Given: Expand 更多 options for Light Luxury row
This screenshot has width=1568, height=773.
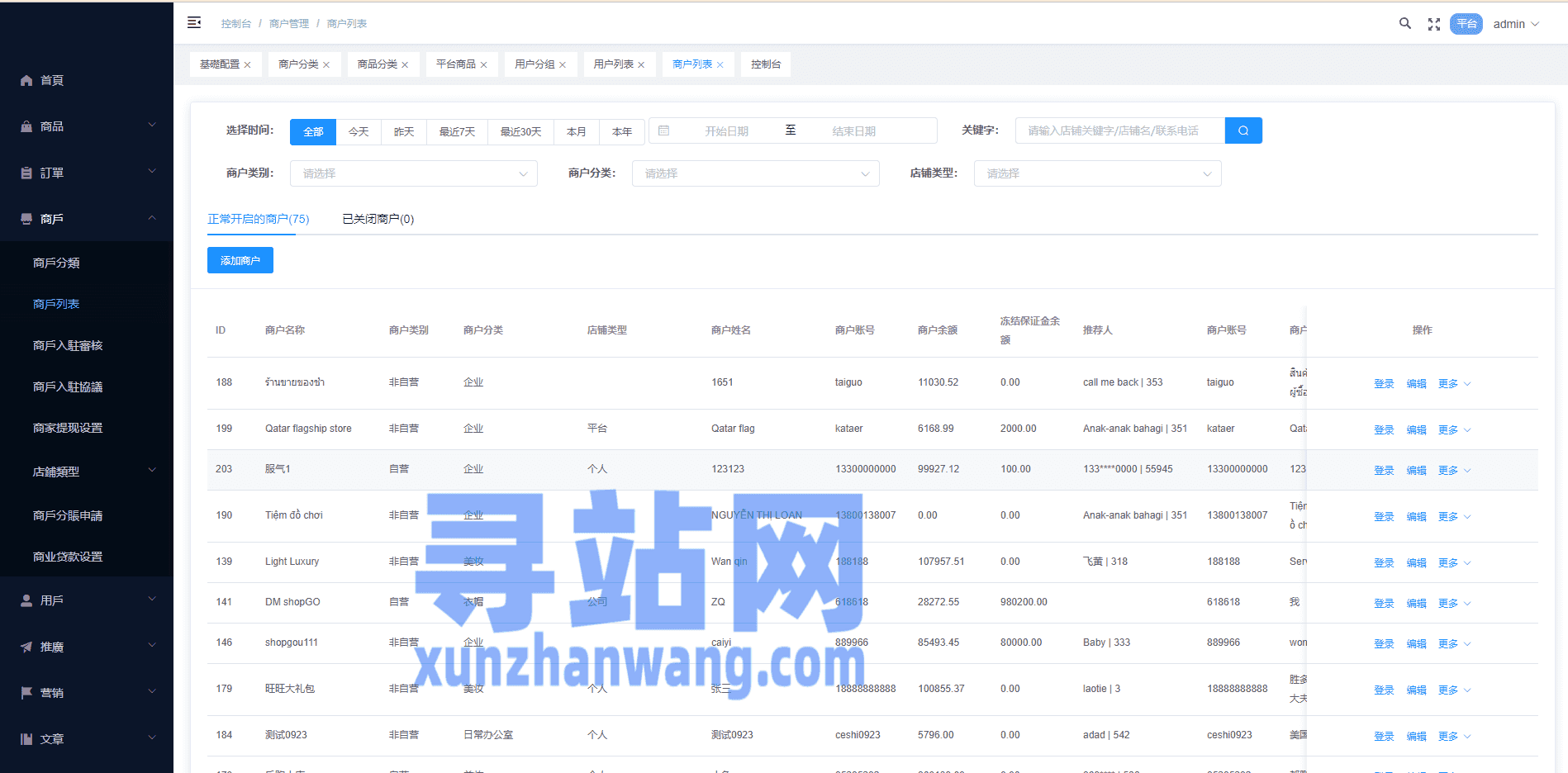Looking at the screenshot, I should coord(1453,562).
